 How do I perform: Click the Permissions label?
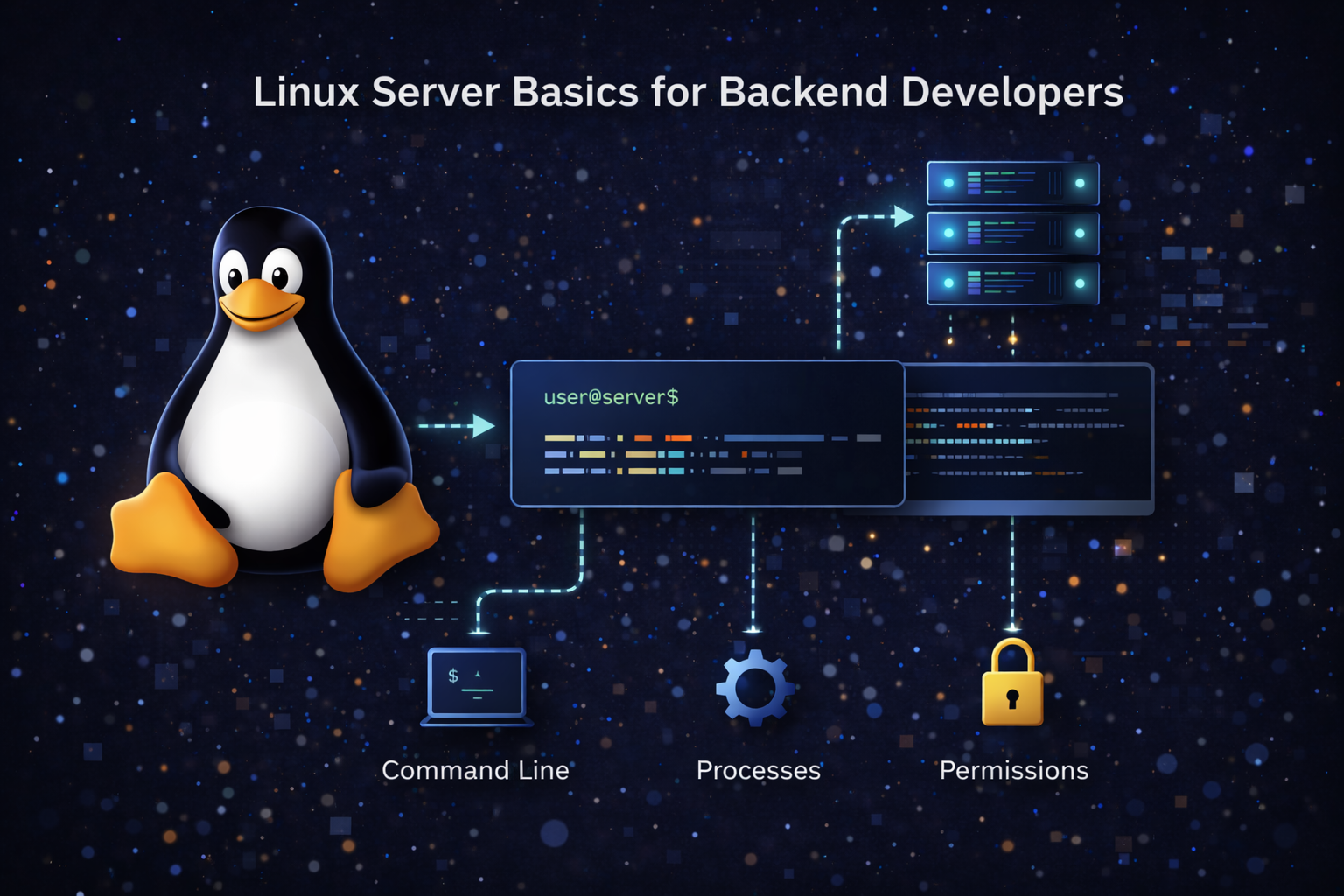[1013, 770]
